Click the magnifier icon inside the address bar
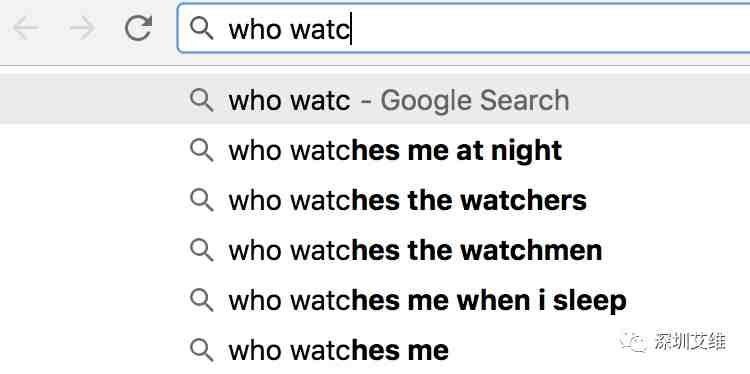The height and width of the screenshot is (374, 750). pyautogui.click(x=201, y=28)
